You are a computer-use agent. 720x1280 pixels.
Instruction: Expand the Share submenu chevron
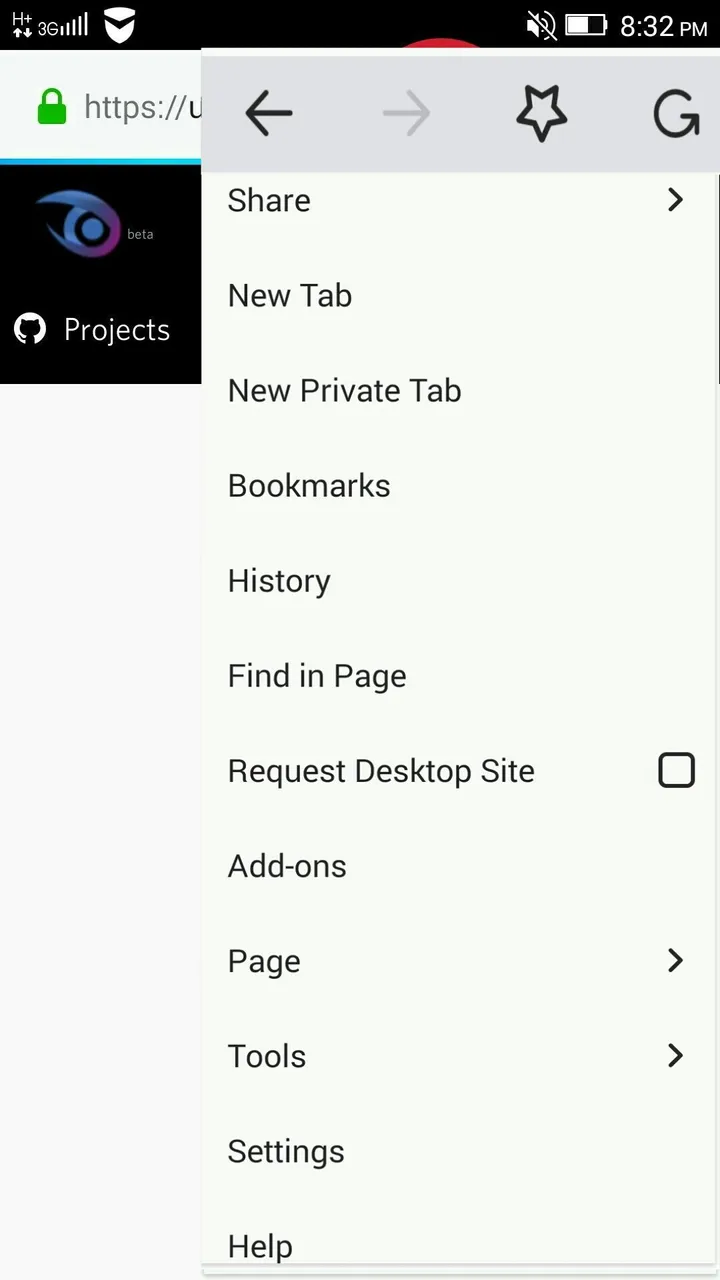pos(676,200)
